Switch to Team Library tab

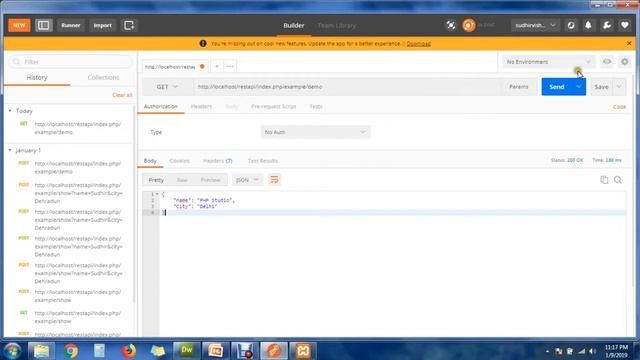(337, 25)
